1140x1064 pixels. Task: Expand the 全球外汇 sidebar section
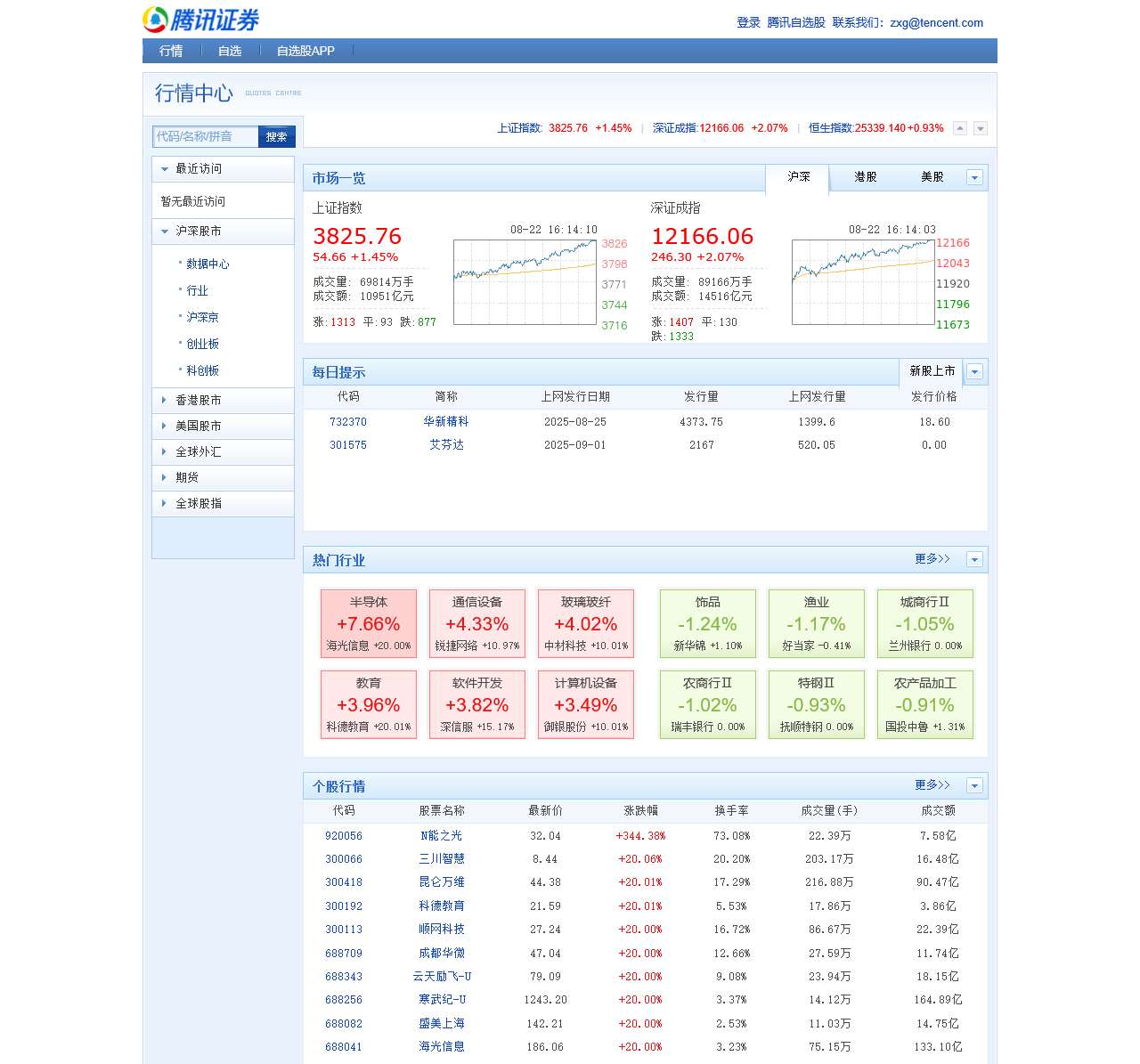click(198, 452)
